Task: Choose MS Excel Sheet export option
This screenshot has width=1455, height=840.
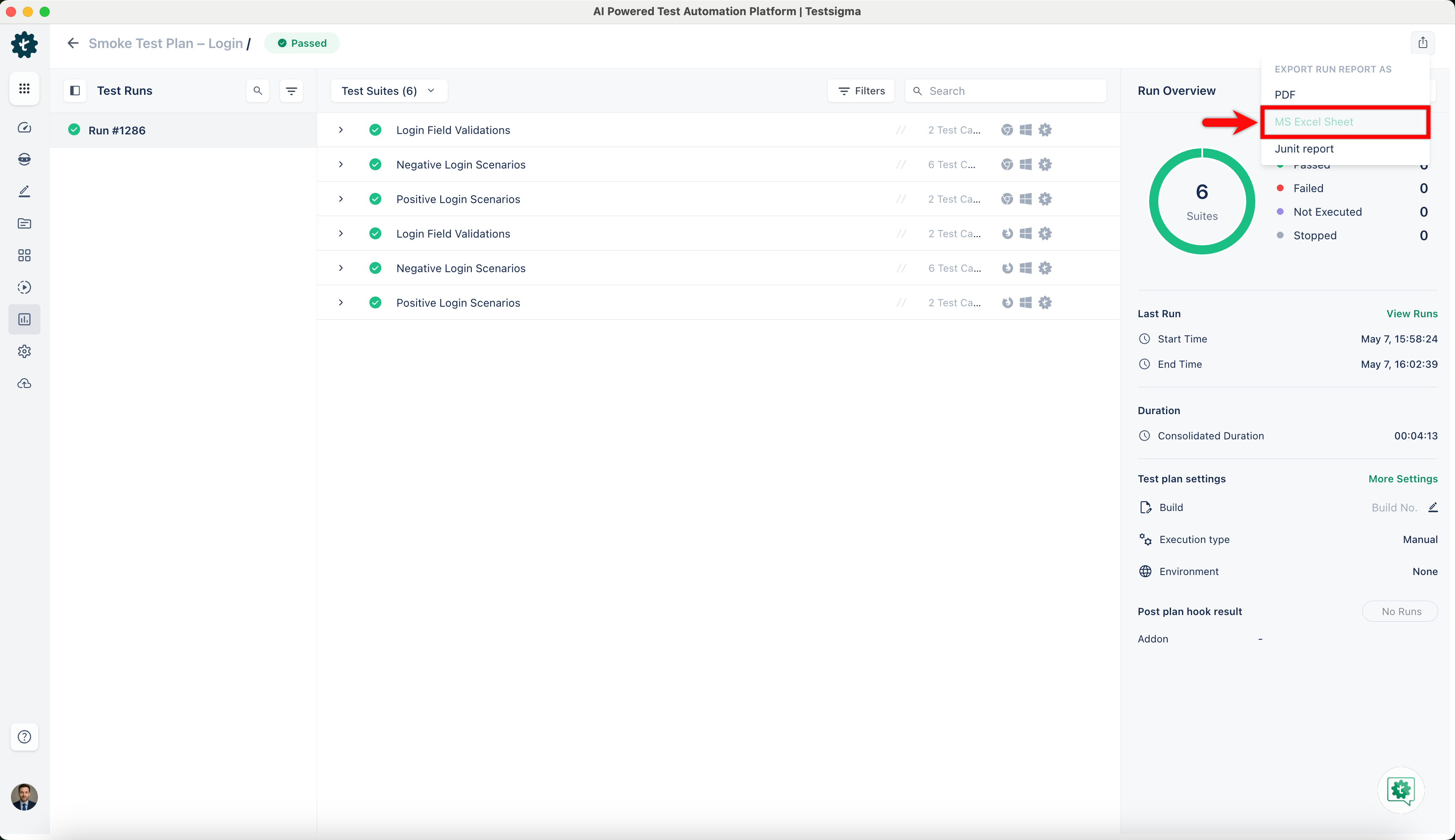Action: point(1345,122)
